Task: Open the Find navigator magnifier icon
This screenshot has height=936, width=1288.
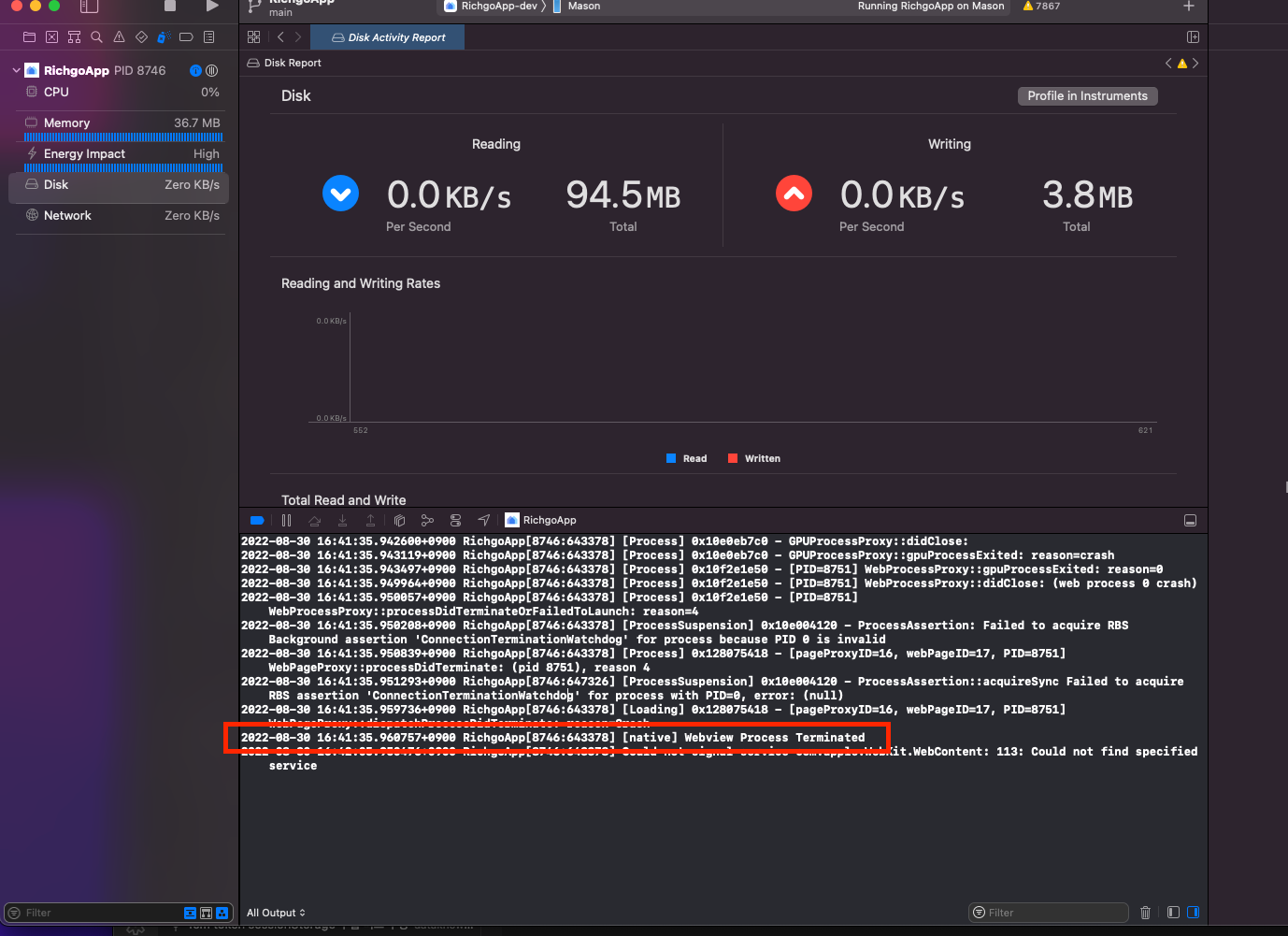Action: pos(96,37)
